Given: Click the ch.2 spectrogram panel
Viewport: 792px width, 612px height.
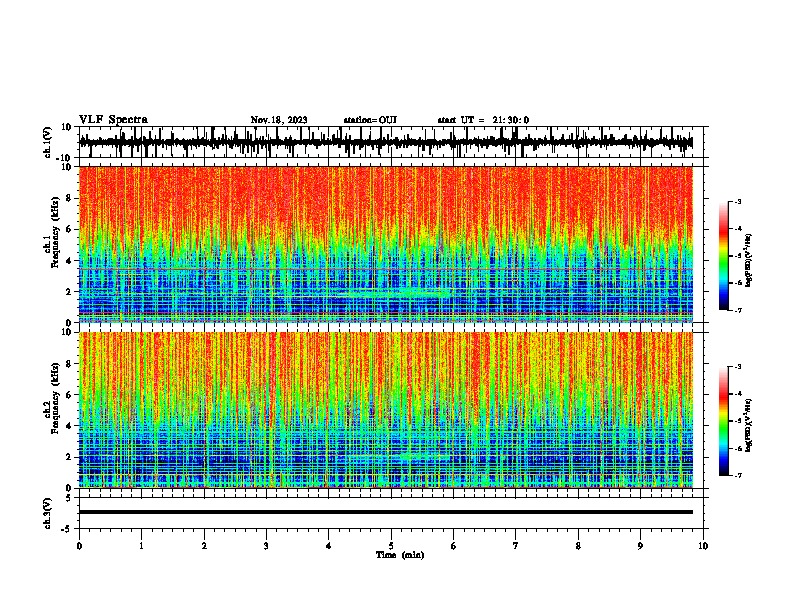Looking at the screenshot, I should click(x=385, y=410).
